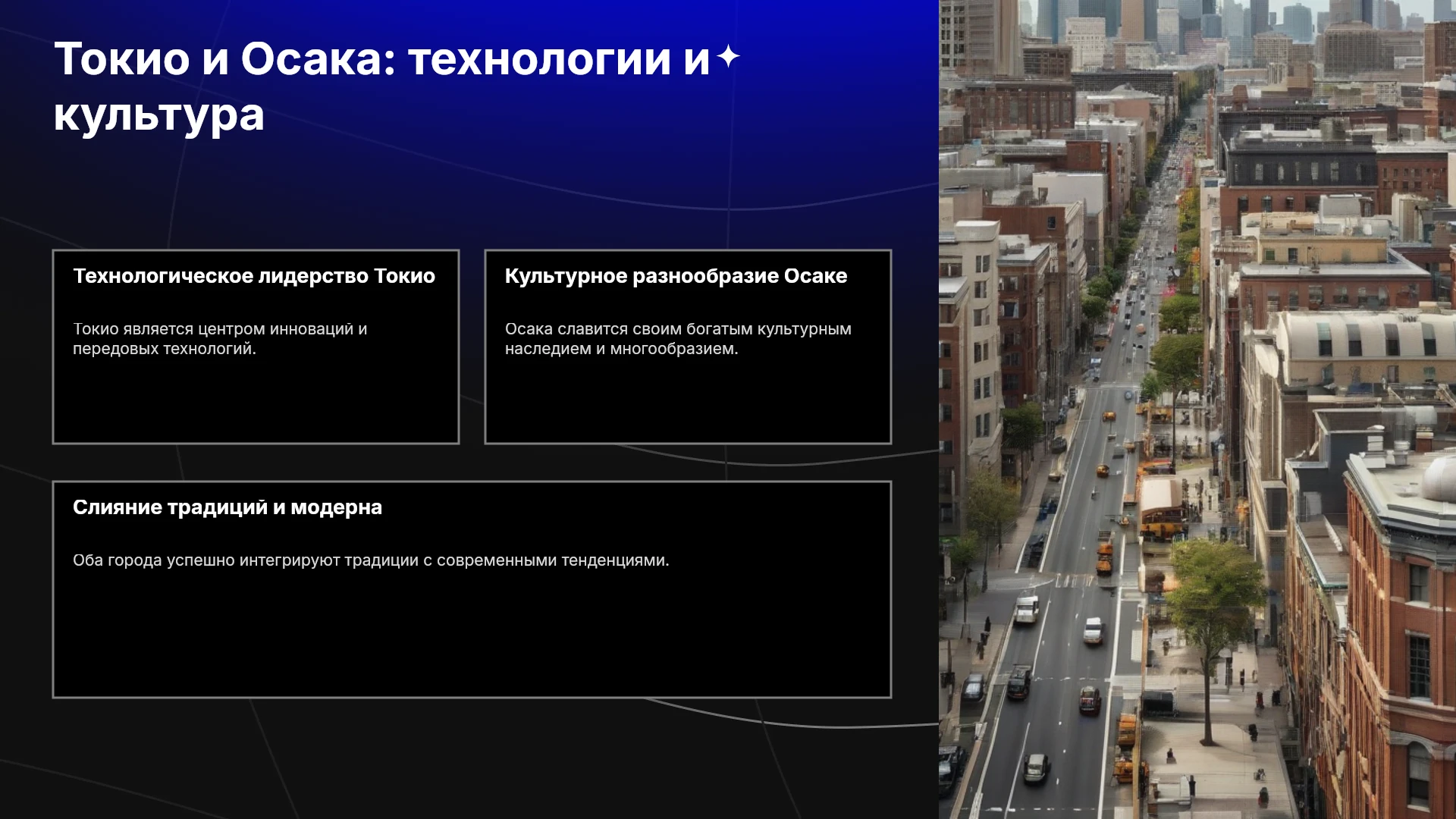Screen dimensions: 1456x819
Task: Select the slide title «Токио и Осака: технологии и»
Action: [x=382, y=59]
